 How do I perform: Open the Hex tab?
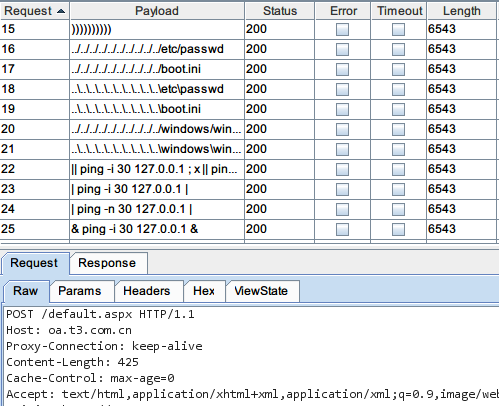(x=204, y=291)
